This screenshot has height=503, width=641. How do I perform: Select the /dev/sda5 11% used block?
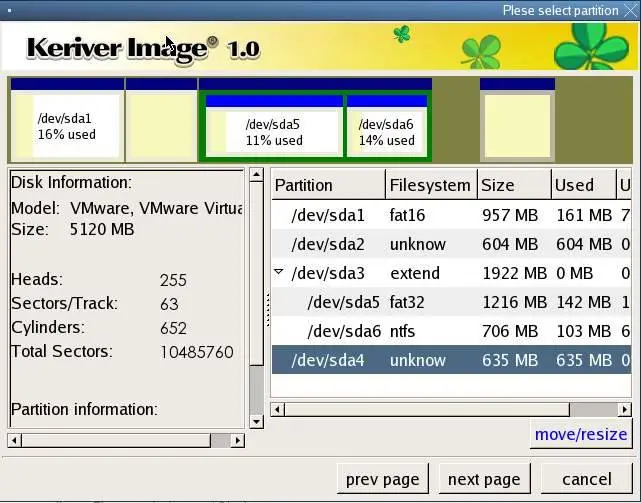click(274, 126)
